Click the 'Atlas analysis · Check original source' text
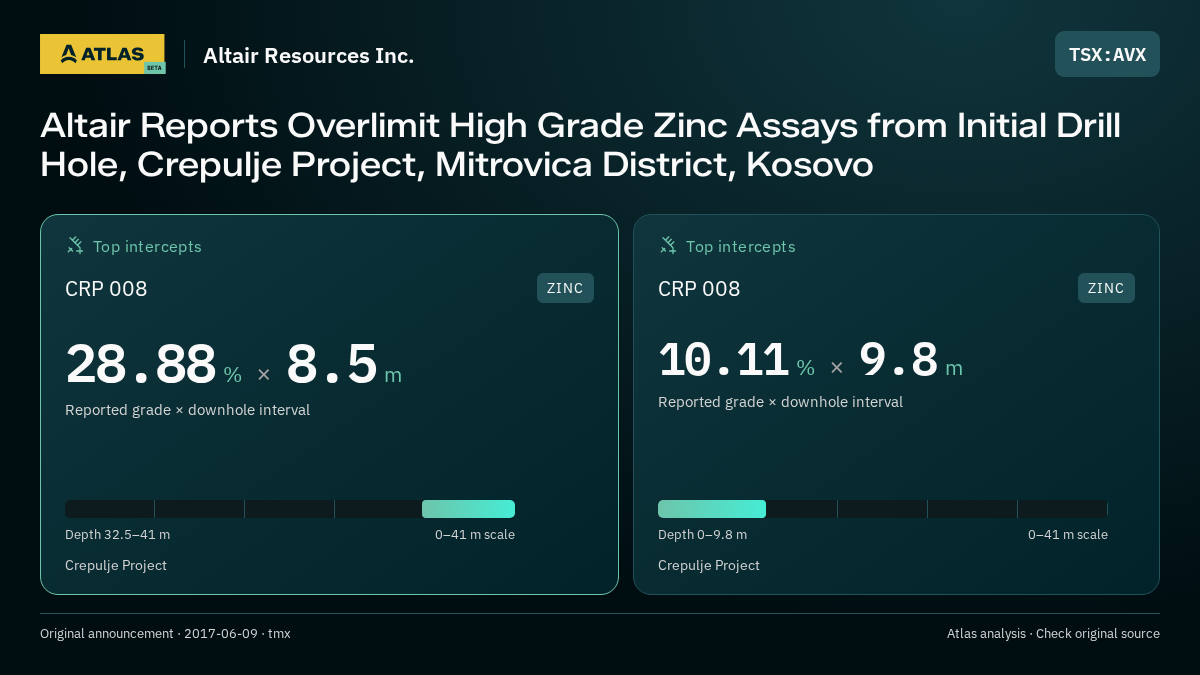The height and width of the screenshot is (675, 1200). 1053,634
